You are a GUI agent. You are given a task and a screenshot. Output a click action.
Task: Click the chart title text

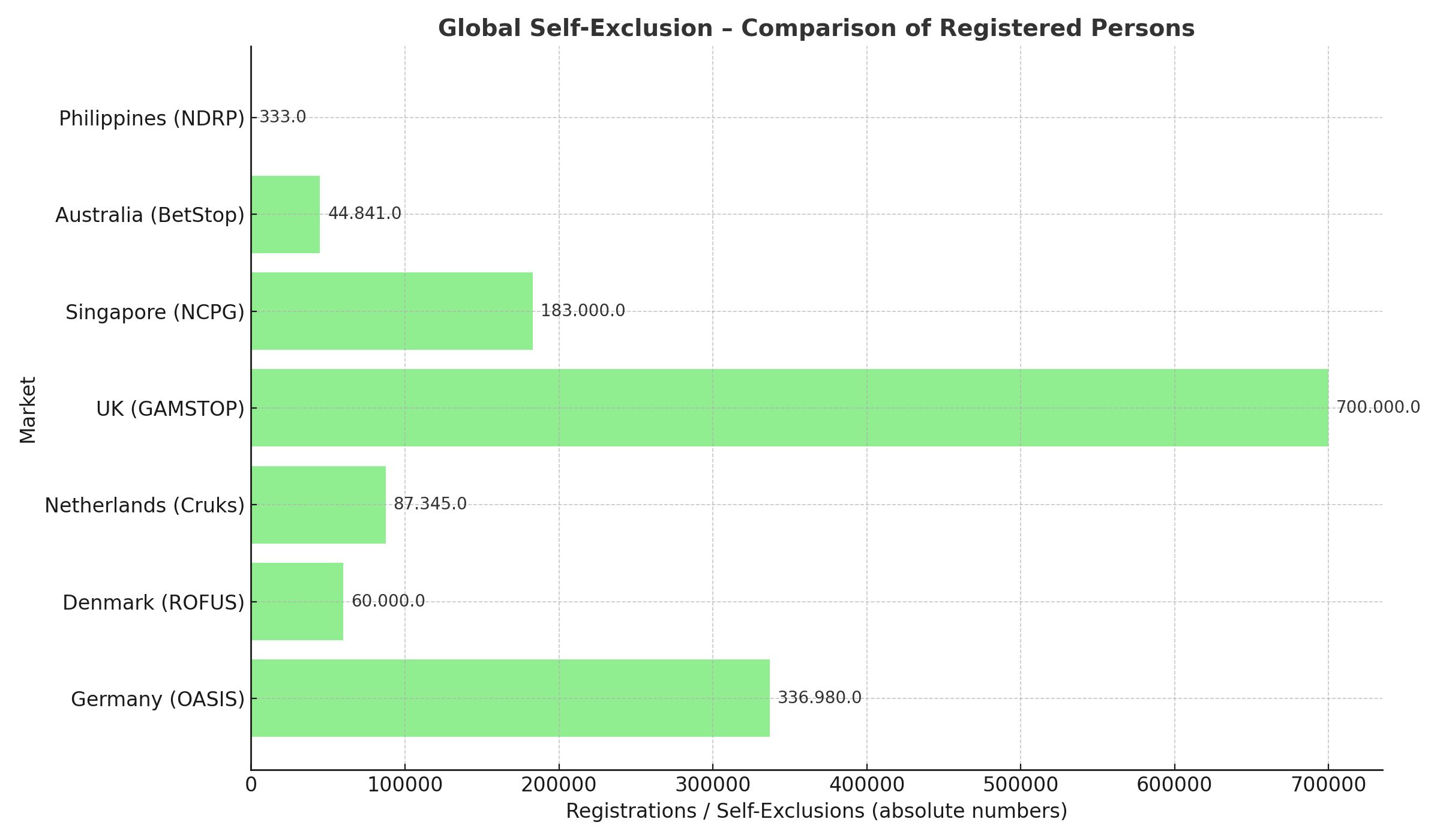pyautogui.click(x=816, y=28)
